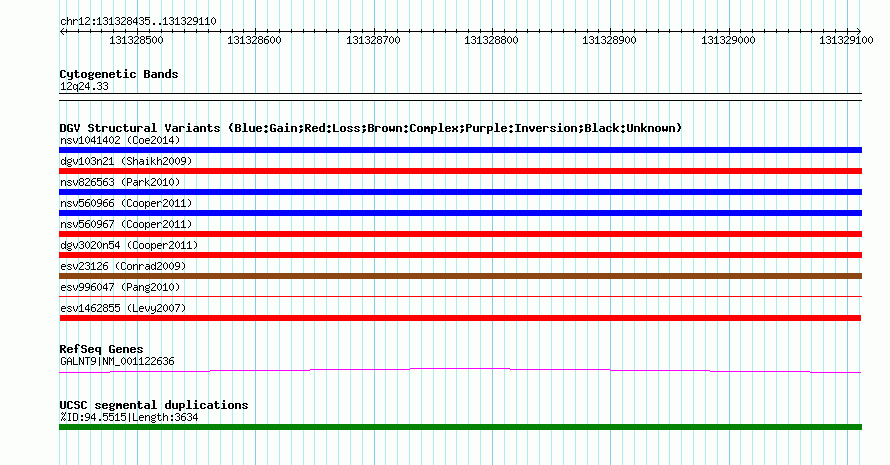Click the red esv1462855 (Levy2007) bar
The height and width of the screenshot is (465, 890).
(x=460, y=318)
